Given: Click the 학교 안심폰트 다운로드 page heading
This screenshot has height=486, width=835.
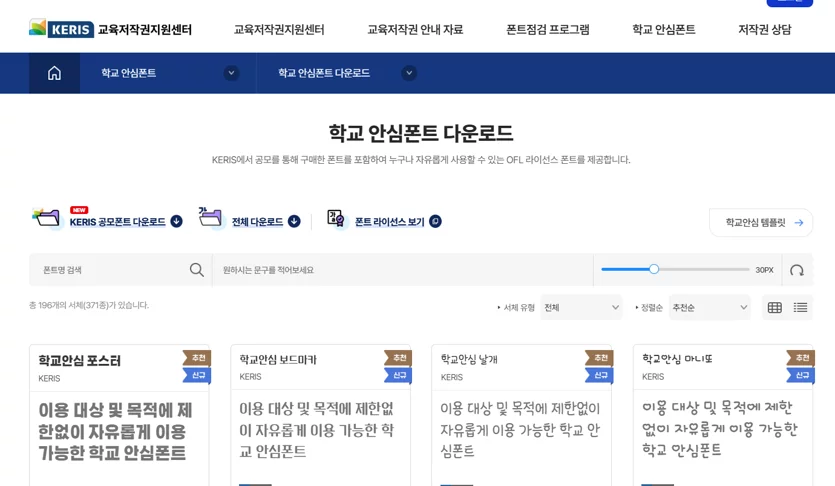Looking at the screenshot, I should pyautogui.click(x=421, y=133).
